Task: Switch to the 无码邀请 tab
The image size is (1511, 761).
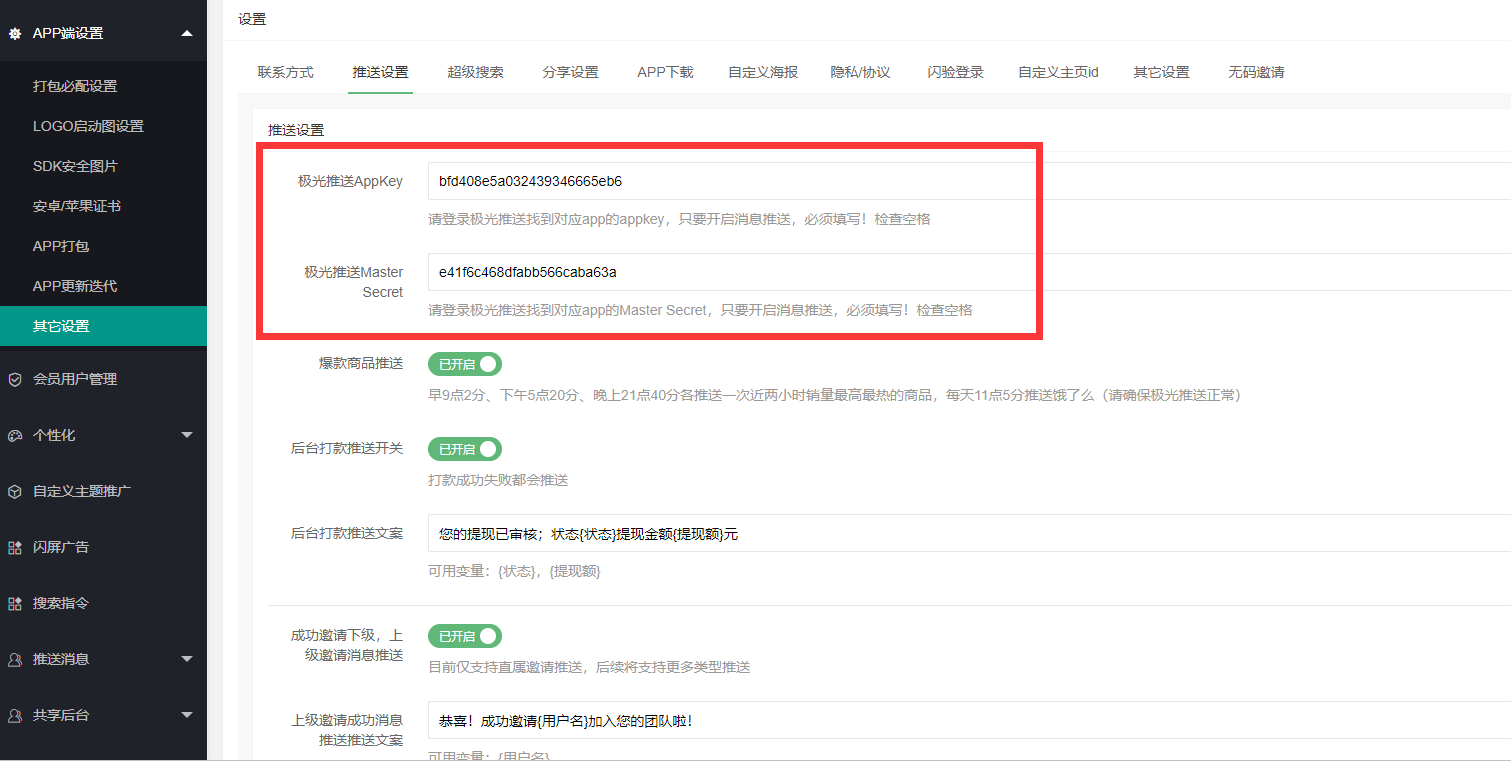Action: 1256,72
